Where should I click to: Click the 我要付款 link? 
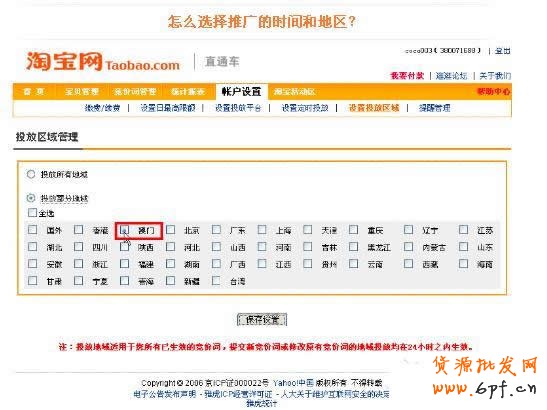point(407,76)
